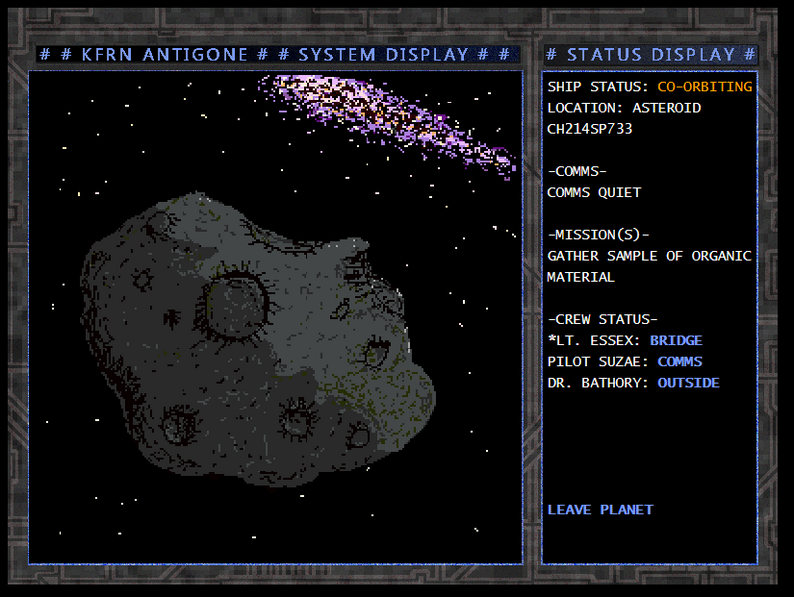Open COMMS location beside Pilot Suzae
Screen dimensions: 794x597
tap(680, 362)
